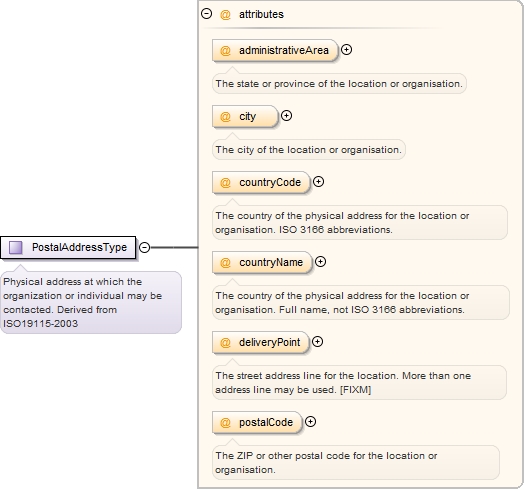The image size is (525, 490).
Task: Expand the deliveryPoint attribute plus button
Action: point(317,342)
